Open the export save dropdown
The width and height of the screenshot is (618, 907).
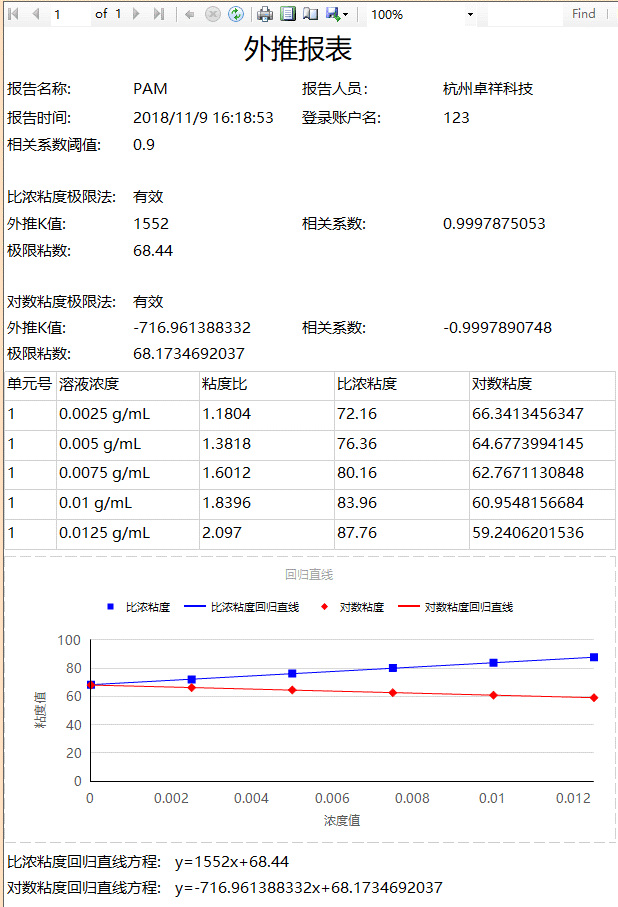(x=337, y=14)
